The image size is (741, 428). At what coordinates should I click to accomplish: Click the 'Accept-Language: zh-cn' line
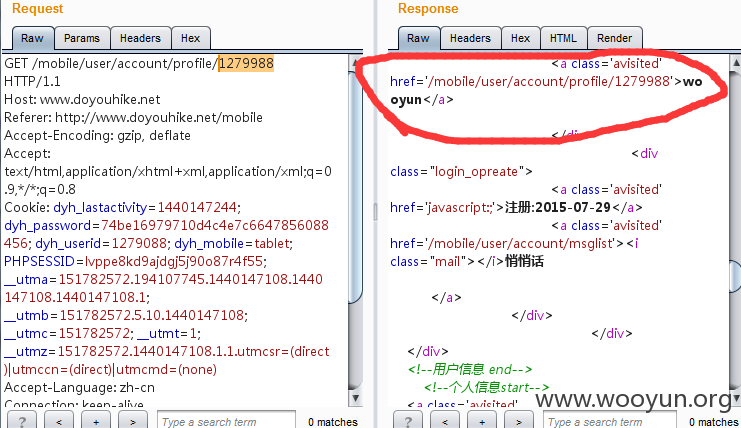click(x=79, y=387)
